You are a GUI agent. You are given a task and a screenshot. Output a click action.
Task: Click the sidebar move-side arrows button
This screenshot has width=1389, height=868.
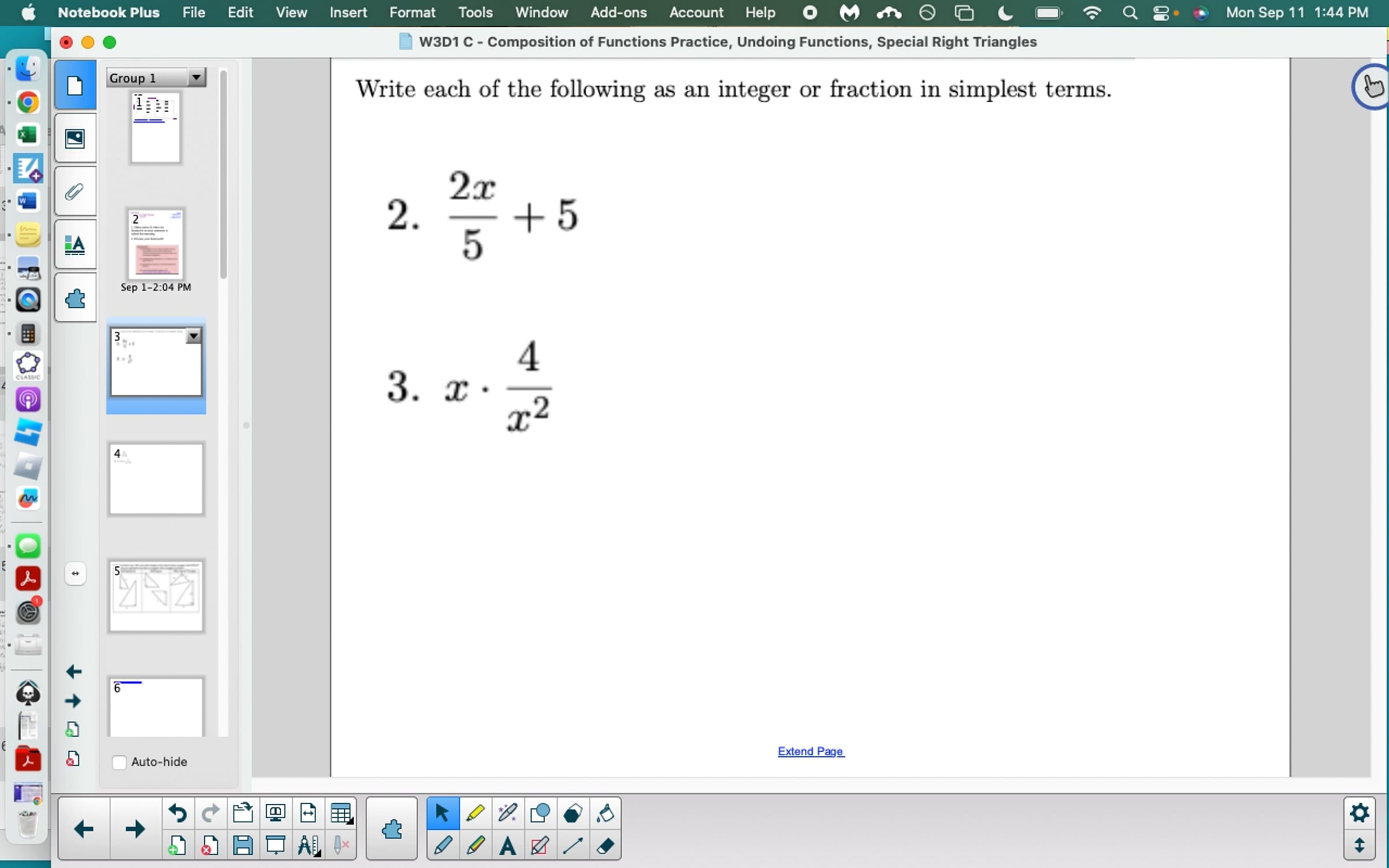point(75,573)
